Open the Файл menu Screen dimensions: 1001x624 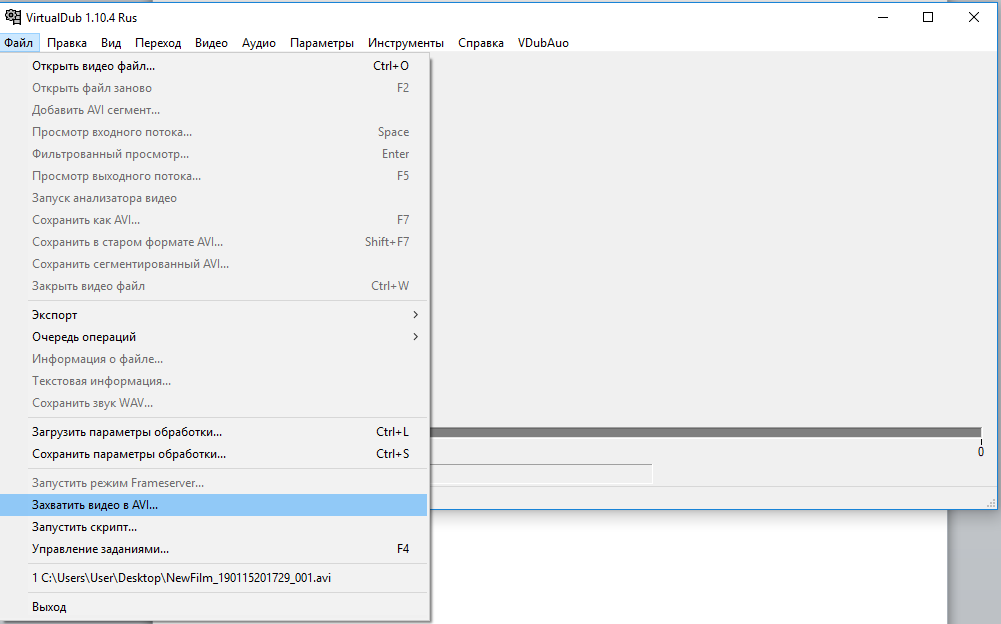(x=19, y=43)
